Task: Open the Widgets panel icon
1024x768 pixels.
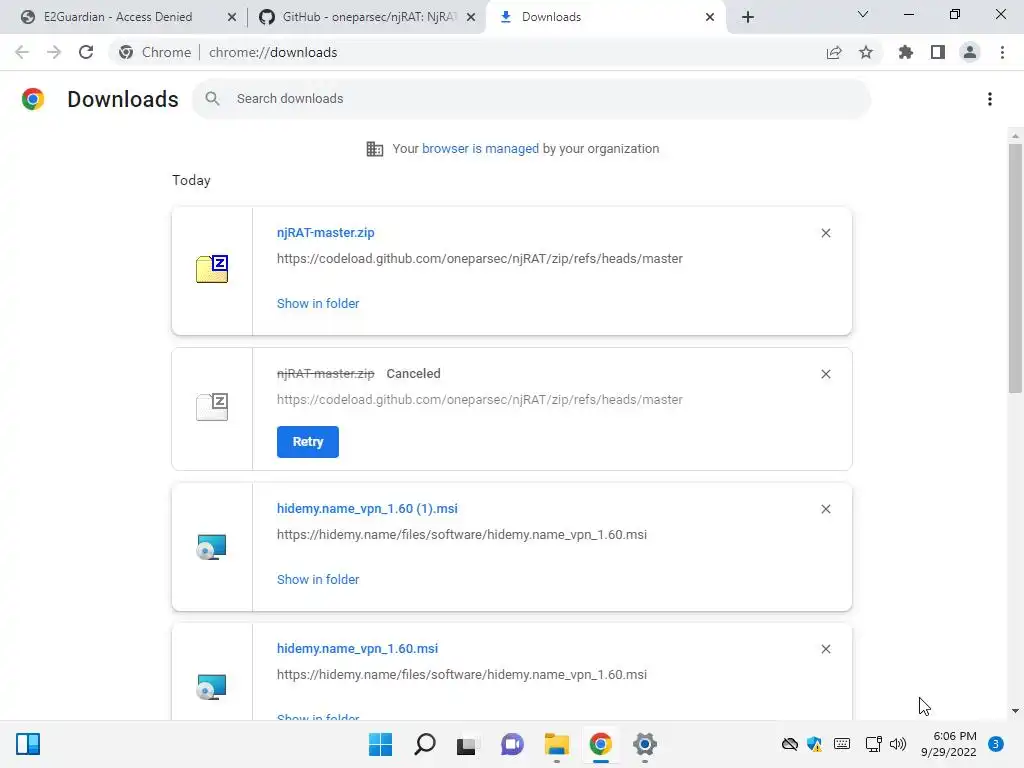Action: [28, 744]
